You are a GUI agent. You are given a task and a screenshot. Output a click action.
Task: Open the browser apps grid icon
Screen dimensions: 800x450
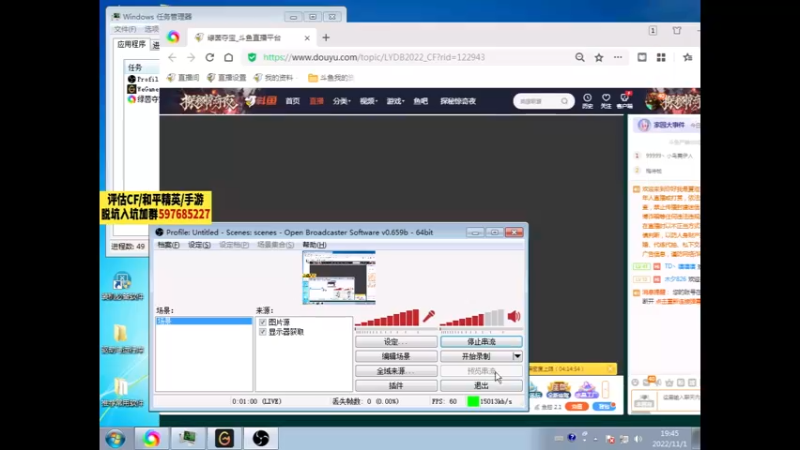(x=661, y=58)
